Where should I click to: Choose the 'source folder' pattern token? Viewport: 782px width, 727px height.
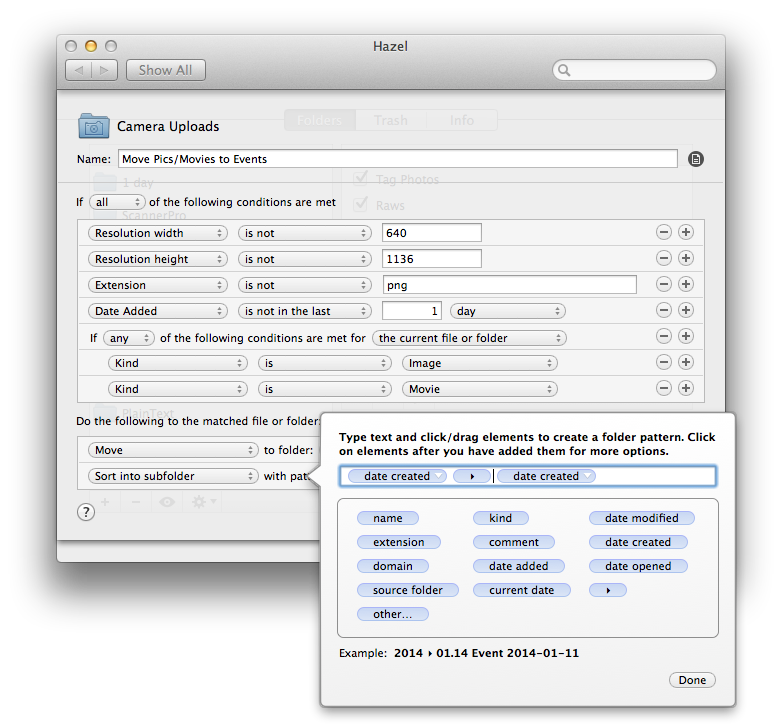pos(407,590)
